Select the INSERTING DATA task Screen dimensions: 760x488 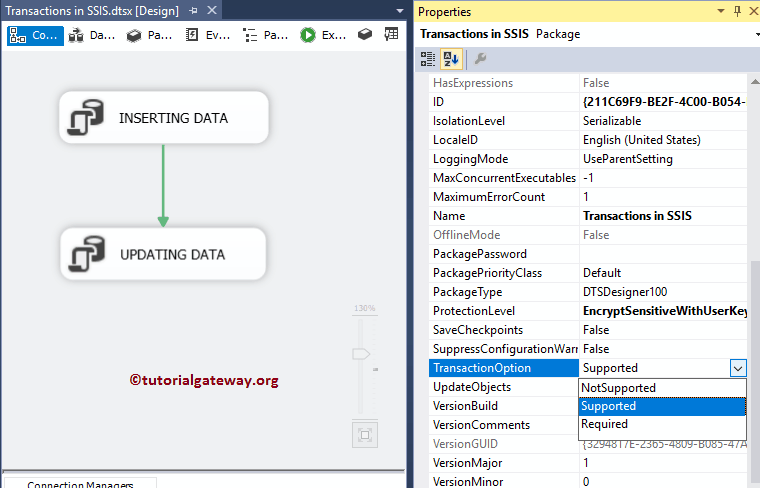point(164,118)
